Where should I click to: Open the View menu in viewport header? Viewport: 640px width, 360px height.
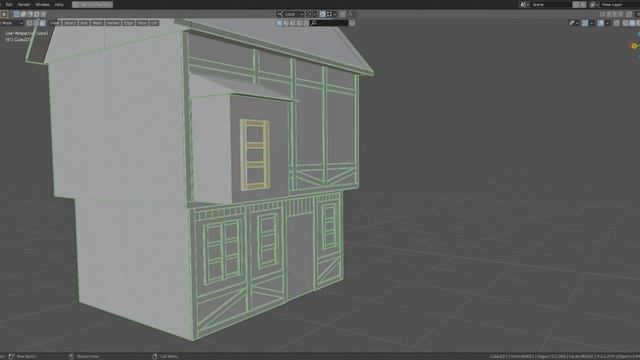point(55,23)
